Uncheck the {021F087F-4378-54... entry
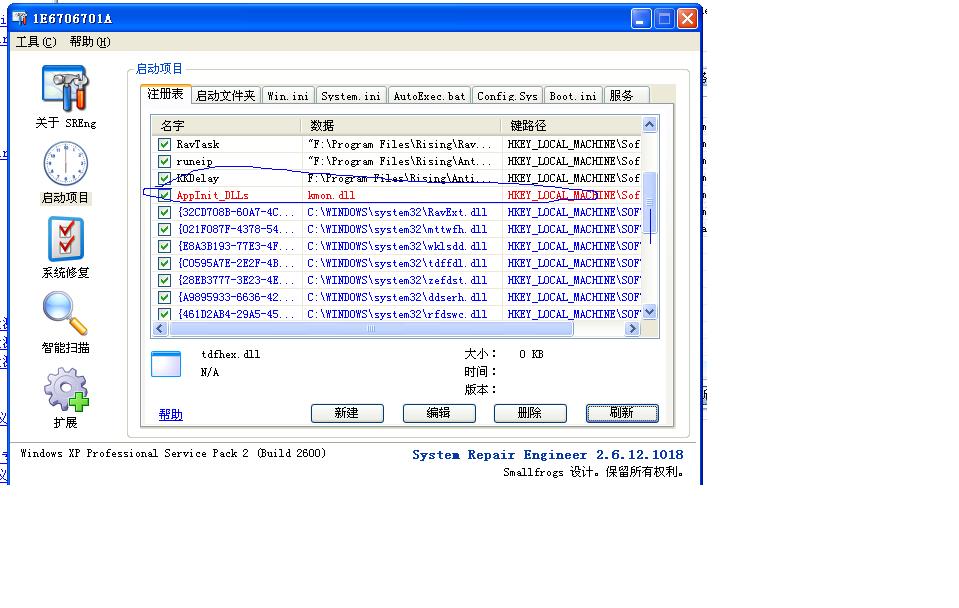Image resolution: width=959 pixels, height=608 pixels. [x=164, y=229]
